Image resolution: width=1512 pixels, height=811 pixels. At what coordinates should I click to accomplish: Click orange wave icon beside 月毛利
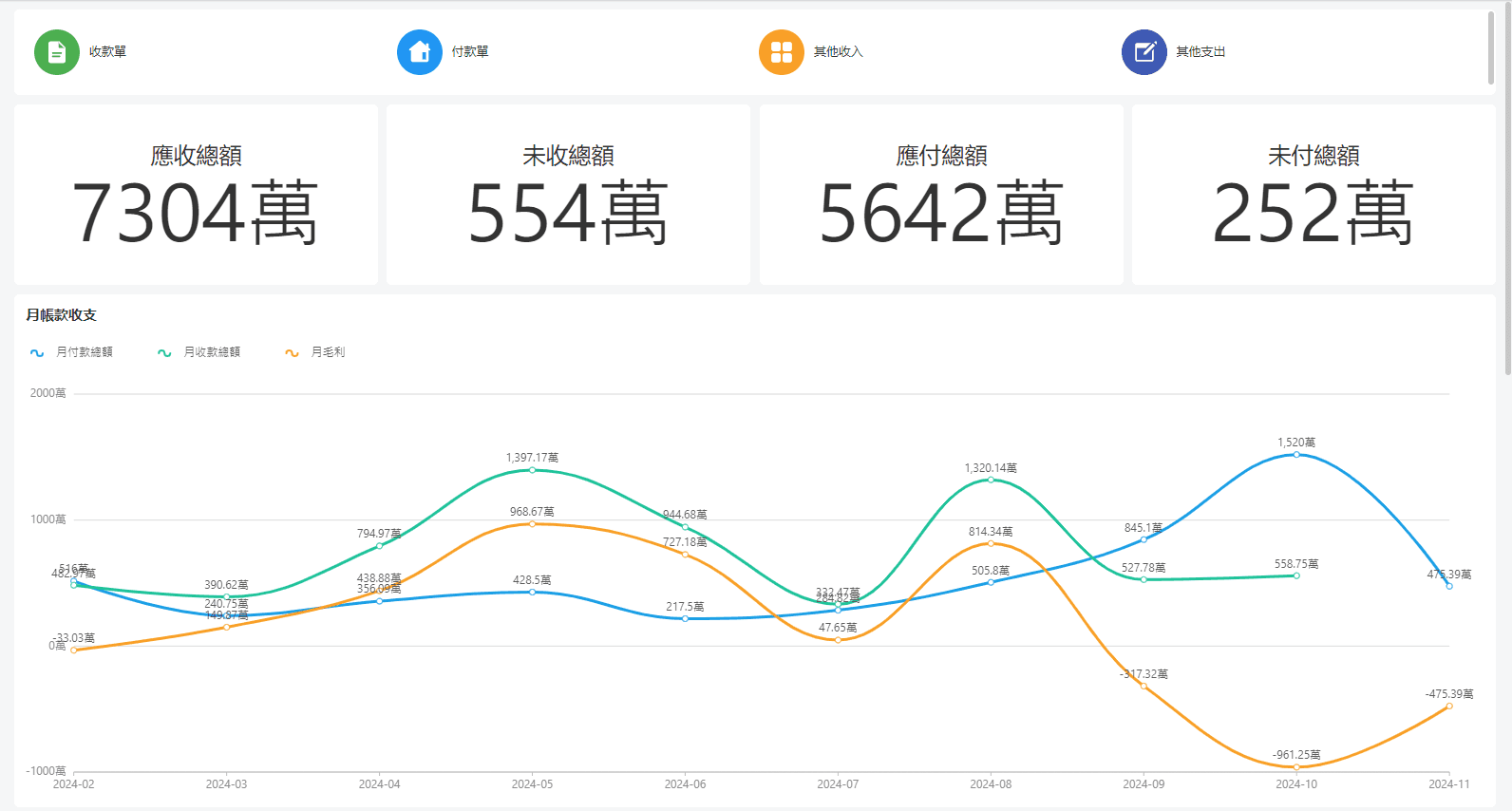coord(292,352)
